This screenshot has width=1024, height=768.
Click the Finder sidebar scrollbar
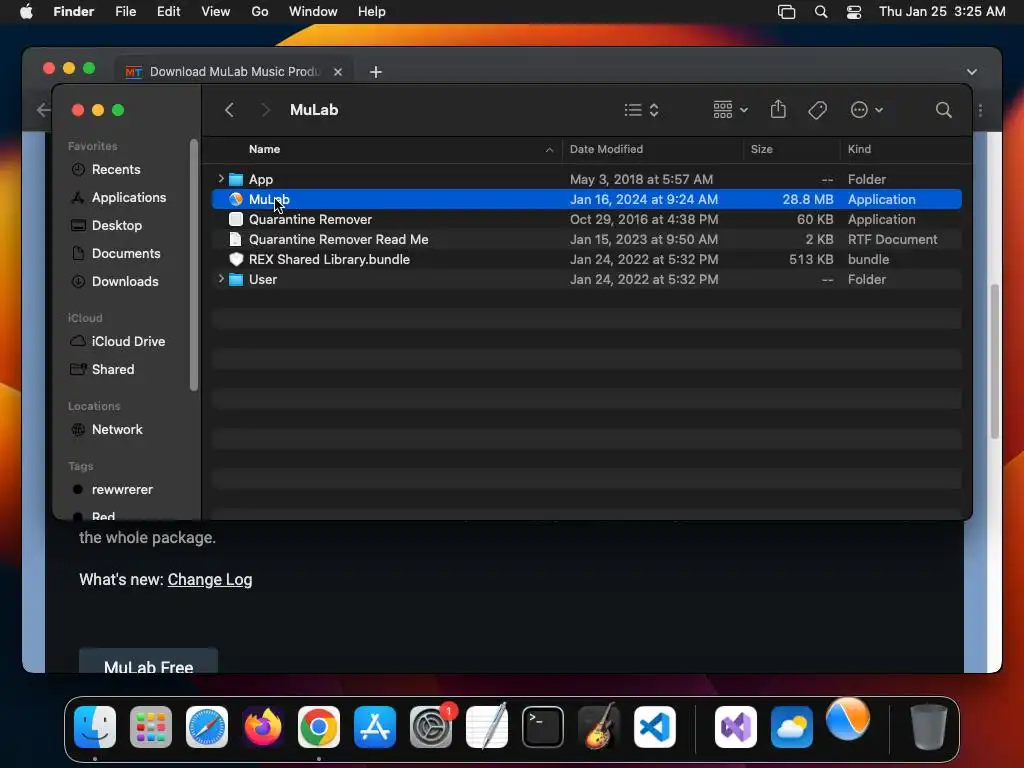coord(193,265)
